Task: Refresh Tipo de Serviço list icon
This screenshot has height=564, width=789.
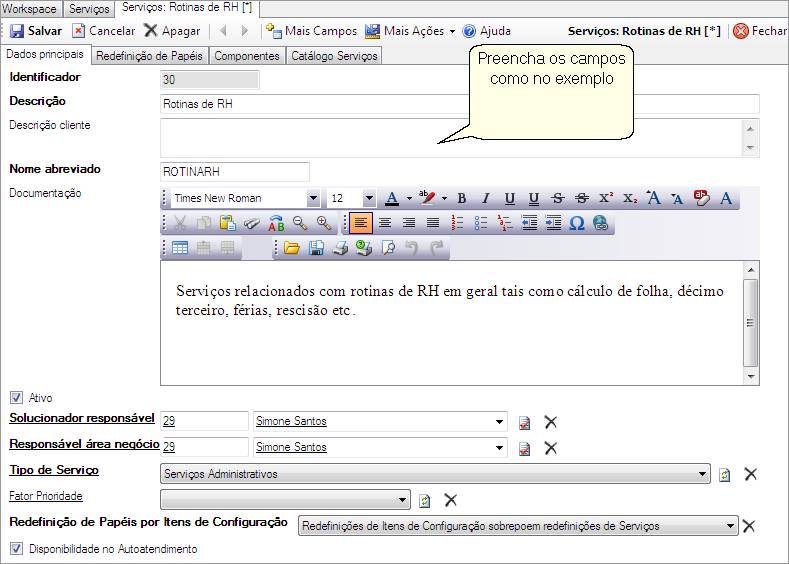Action: tap(725, 474)
